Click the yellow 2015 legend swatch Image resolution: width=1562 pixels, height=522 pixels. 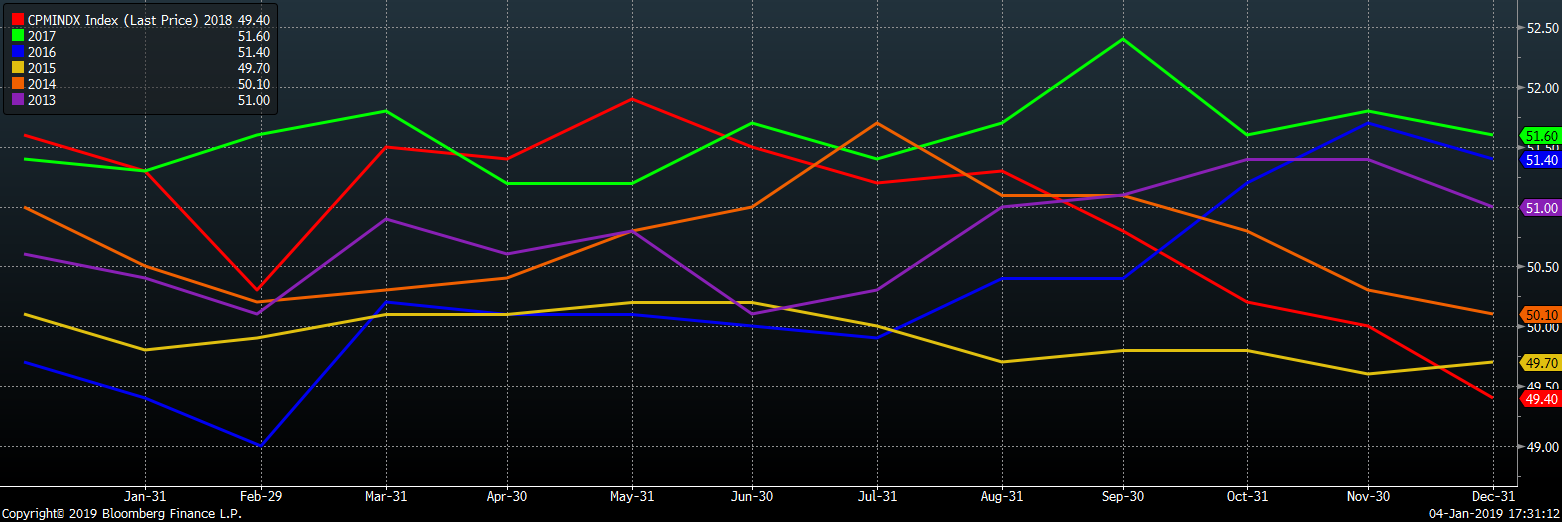[x=16, y=68]
